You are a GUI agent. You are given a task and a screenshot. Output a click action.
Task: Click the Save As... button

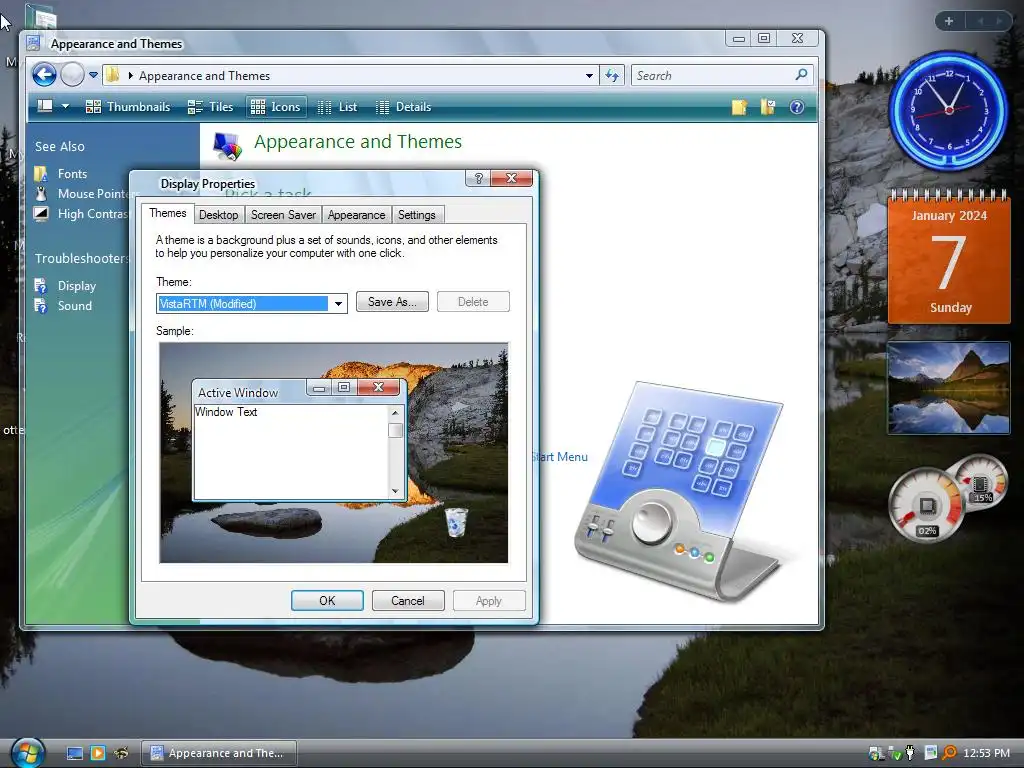coord(392,302)
